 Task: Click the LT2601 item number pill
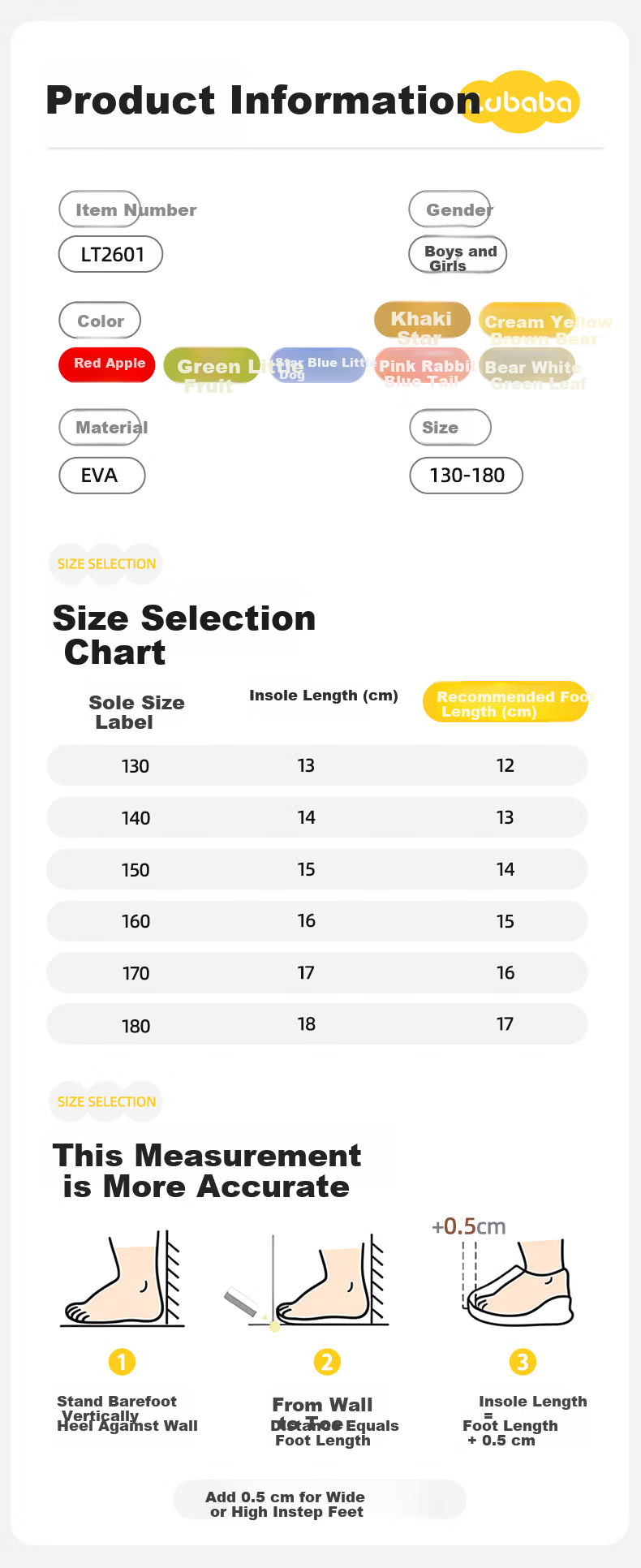point(111,255)
